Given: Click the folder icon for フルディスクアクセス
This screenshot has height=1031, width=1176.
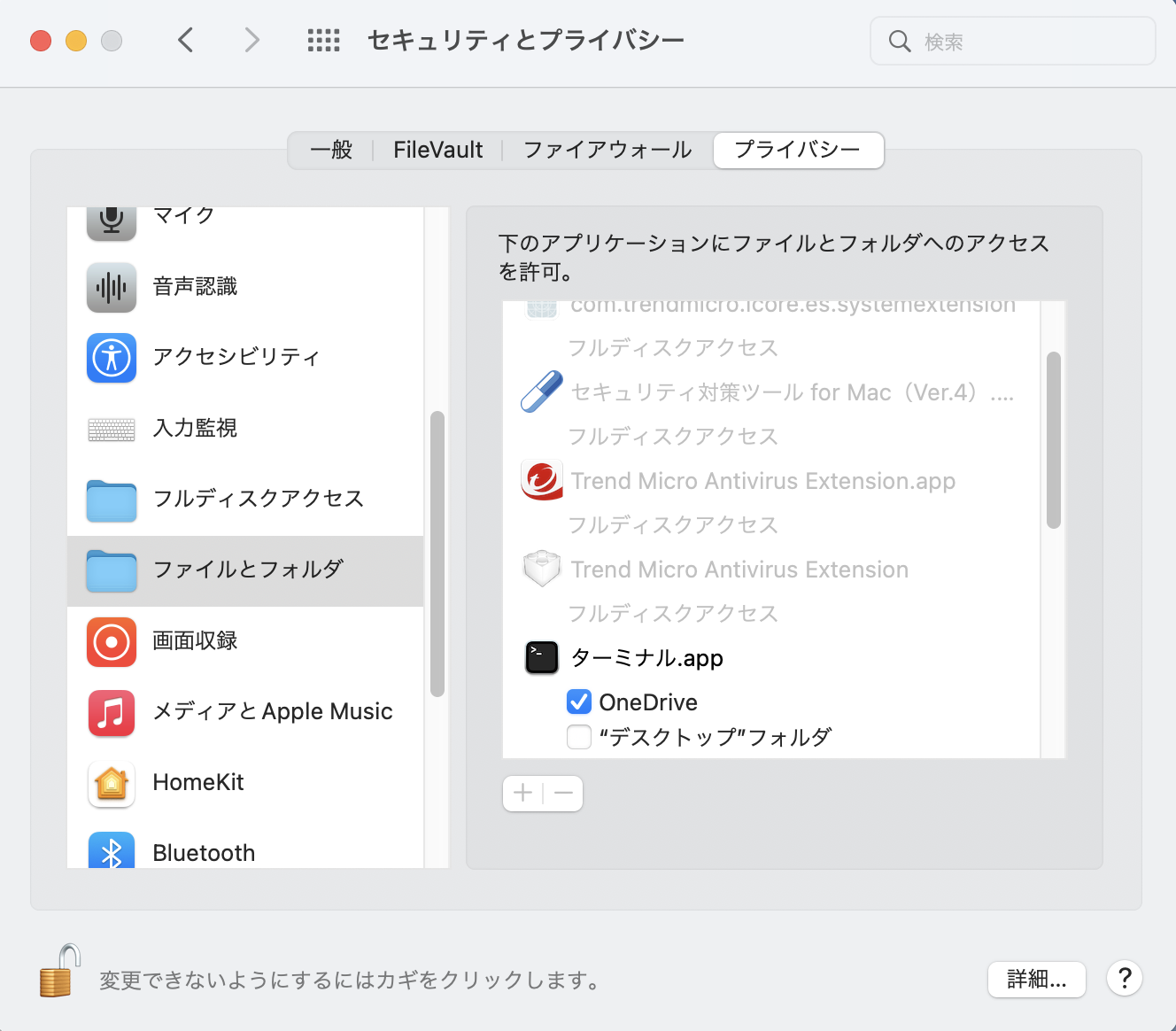Looking at the screenshot, I should 112,500.
